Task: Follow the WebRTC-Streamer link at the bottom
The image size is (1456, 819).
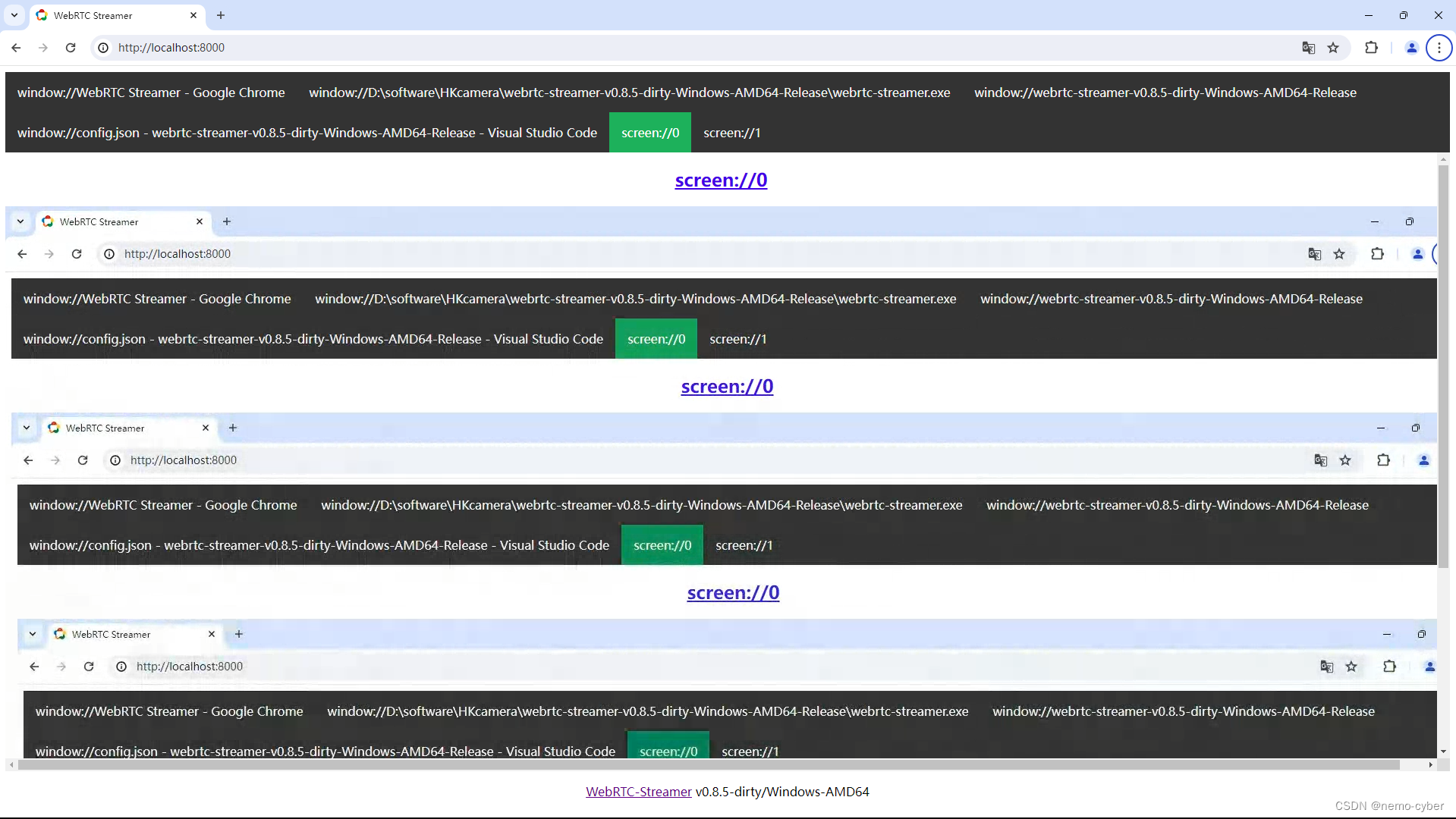Action: click(638, 791)
